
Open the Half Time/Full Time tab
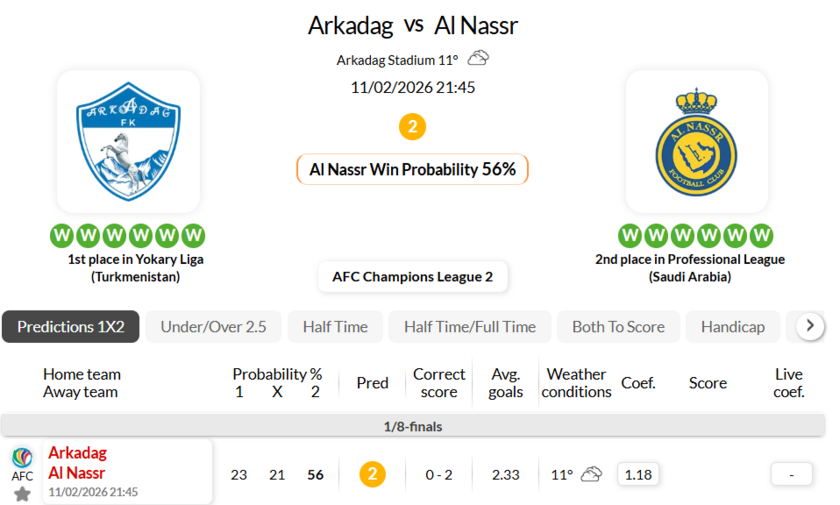click(x=469, y=327)
